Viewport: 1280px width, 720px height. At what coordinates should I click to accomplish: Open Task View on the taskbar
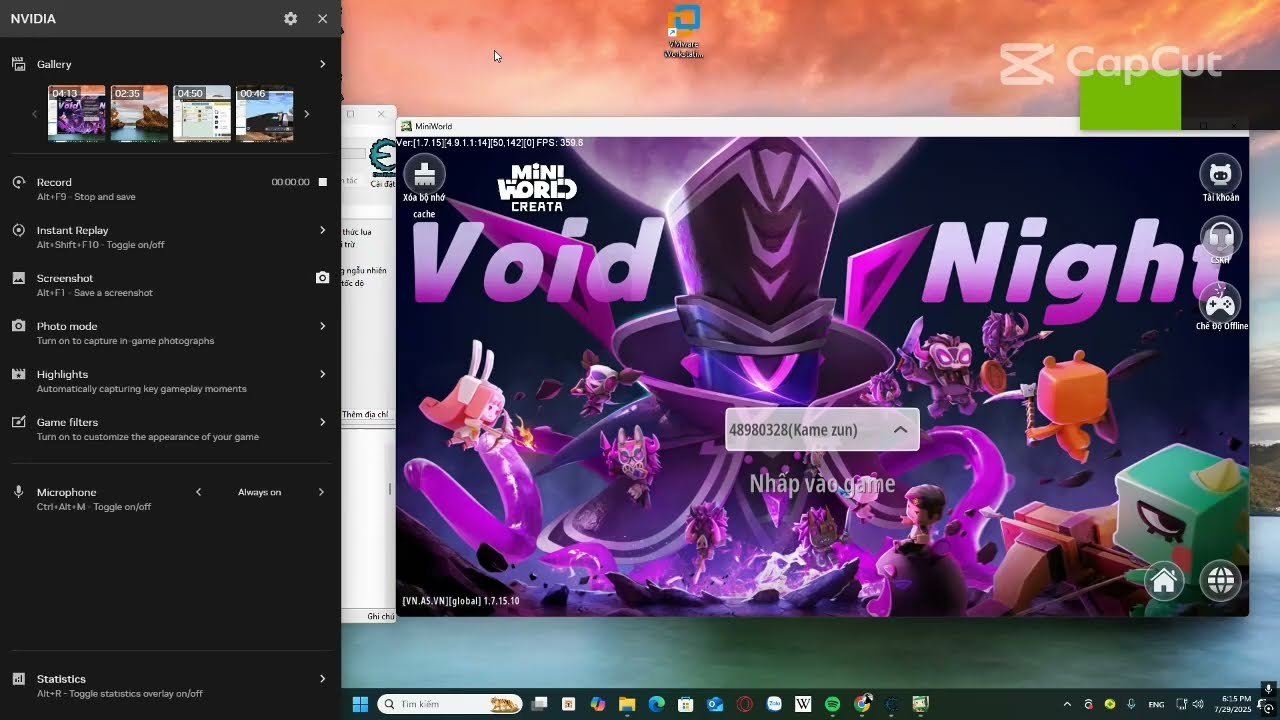coord(539,704)
